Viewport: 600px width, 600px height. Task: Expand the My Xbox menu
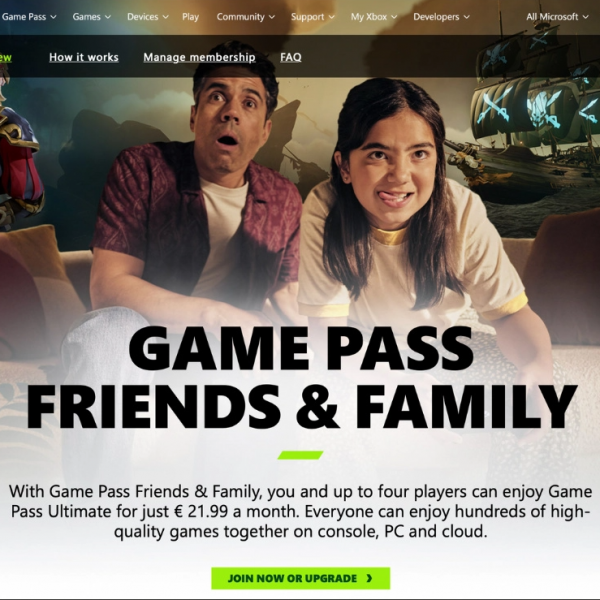pyautogui.click(x=374, y=17)
